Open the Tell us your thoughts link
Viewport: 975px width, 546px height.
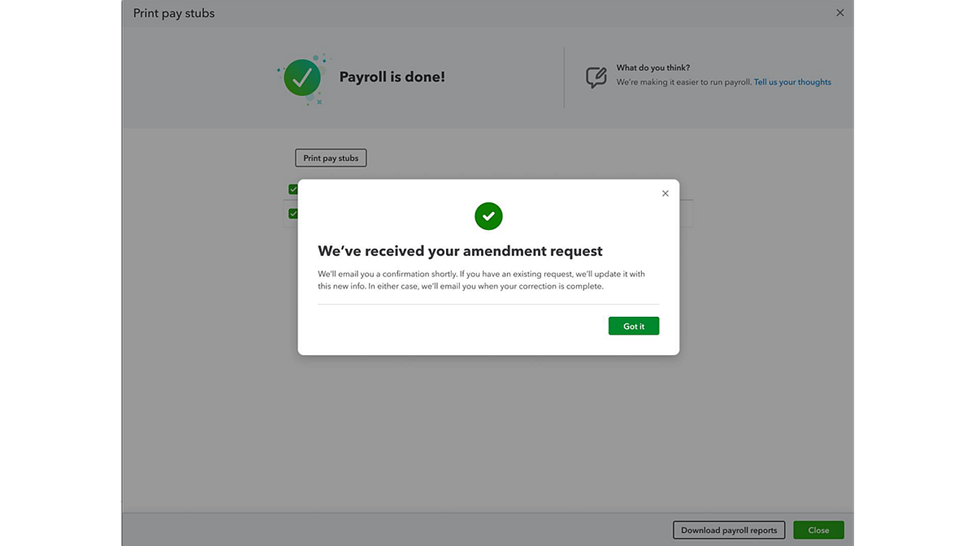coord(792,82)
